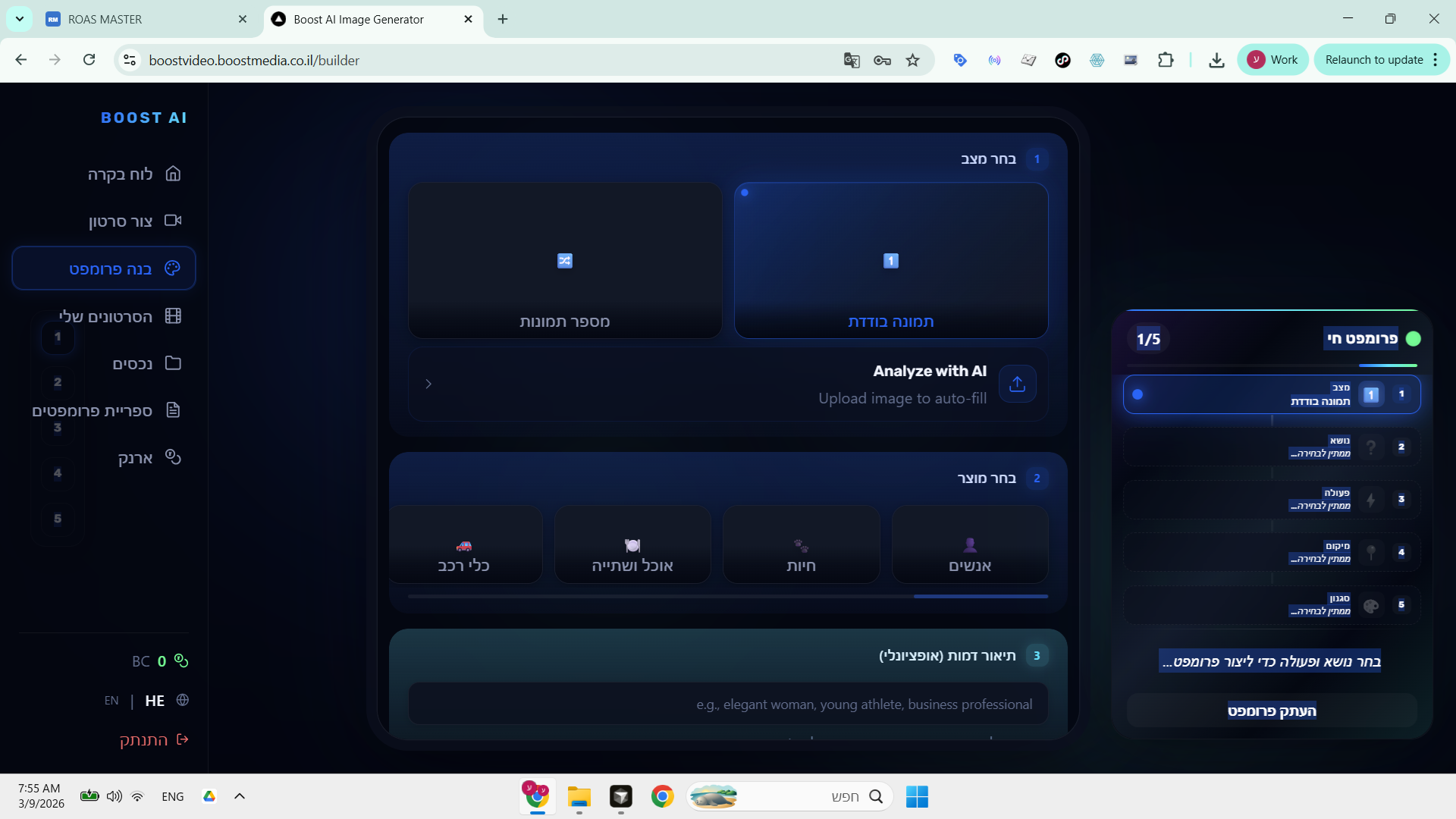
Task: Open the document icon for ספריית פרומפטים
Action: point(173,410)
